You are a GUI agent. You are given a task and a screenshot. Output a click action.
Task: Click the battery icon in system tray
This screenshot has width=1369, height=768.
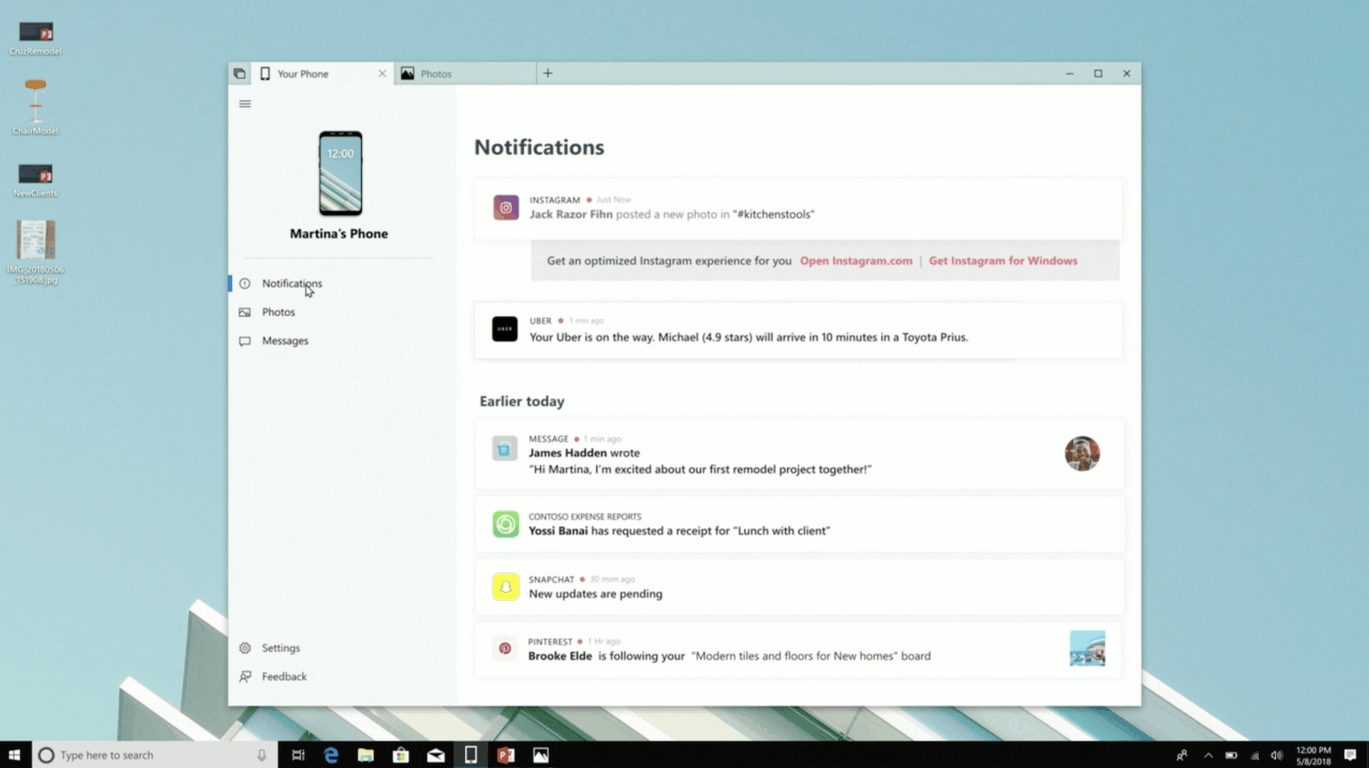click(x=1231, y=755)
